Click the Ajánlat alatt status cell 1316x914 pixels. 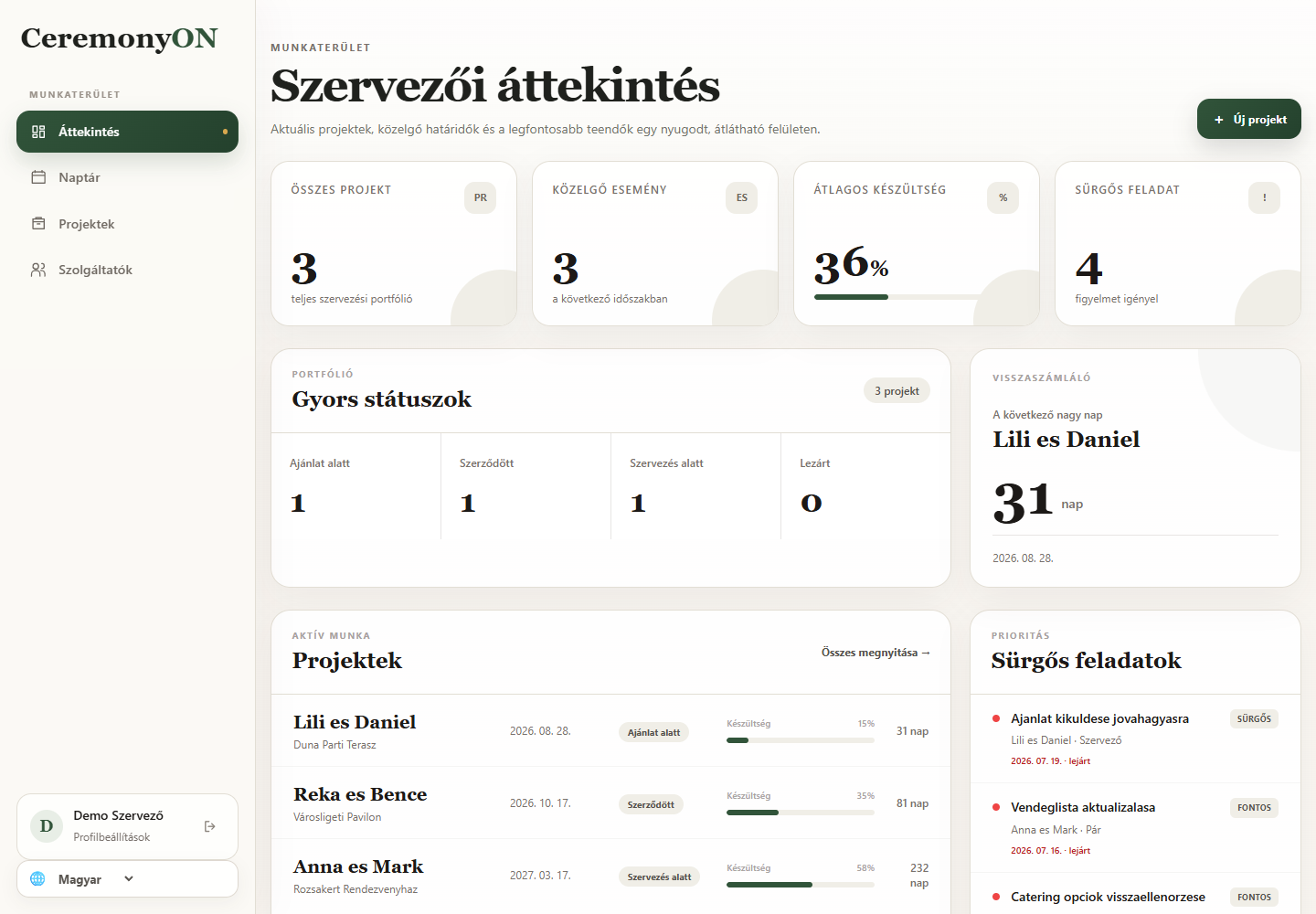click(356, 486)
